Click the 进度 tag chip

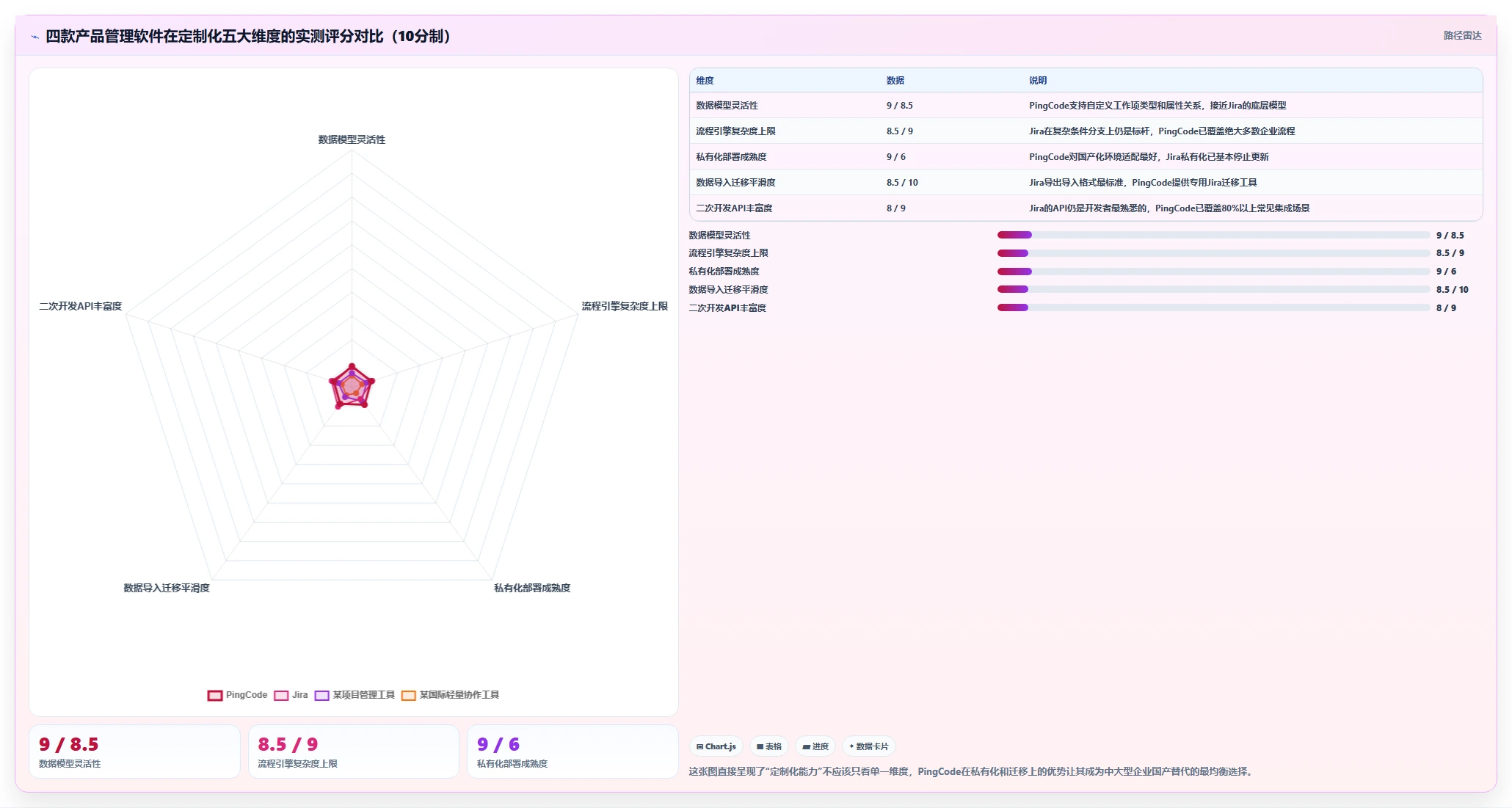pyautogui.click(x=815, y=746)
